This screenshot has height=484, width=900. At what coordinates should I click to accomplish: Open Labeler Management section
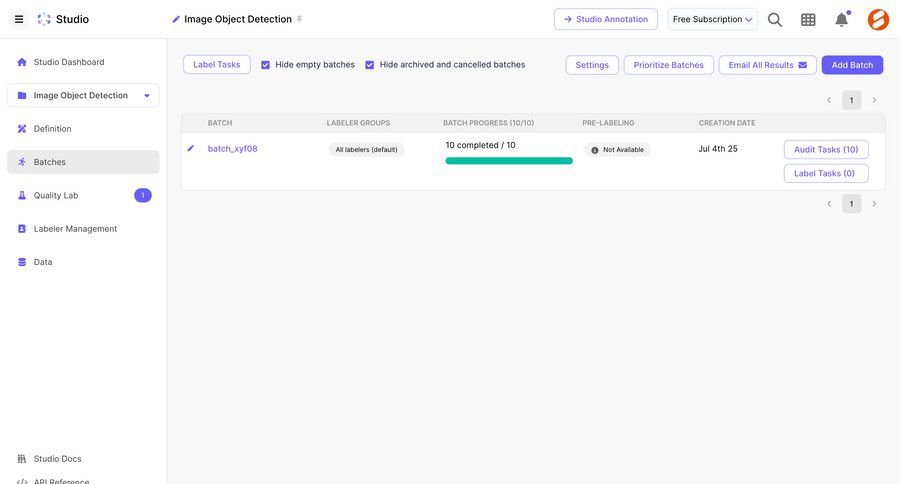point(83,229)
